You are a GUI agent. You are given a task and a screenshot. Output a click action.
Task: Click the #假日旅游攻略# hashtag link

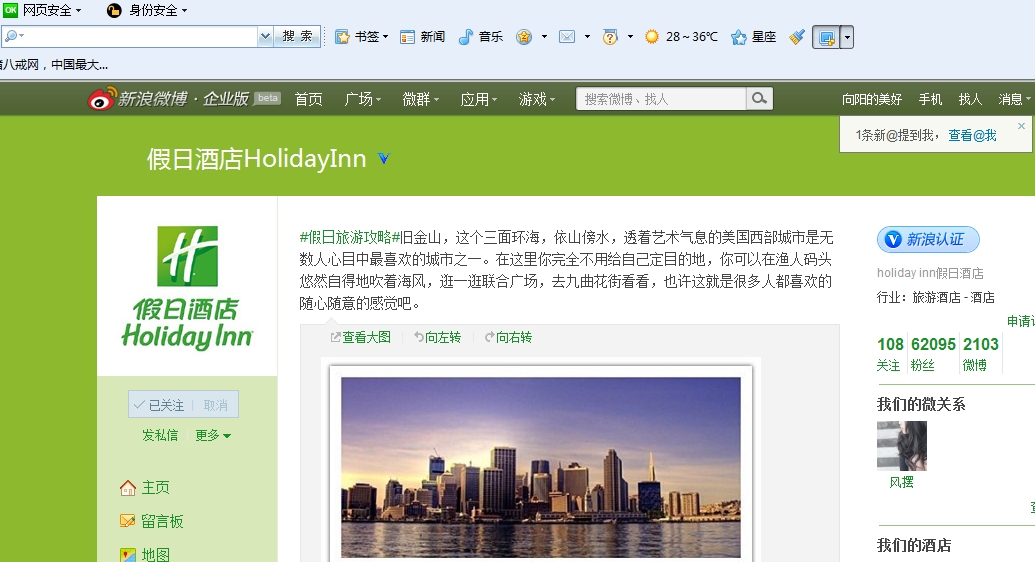tap(350, 237)
